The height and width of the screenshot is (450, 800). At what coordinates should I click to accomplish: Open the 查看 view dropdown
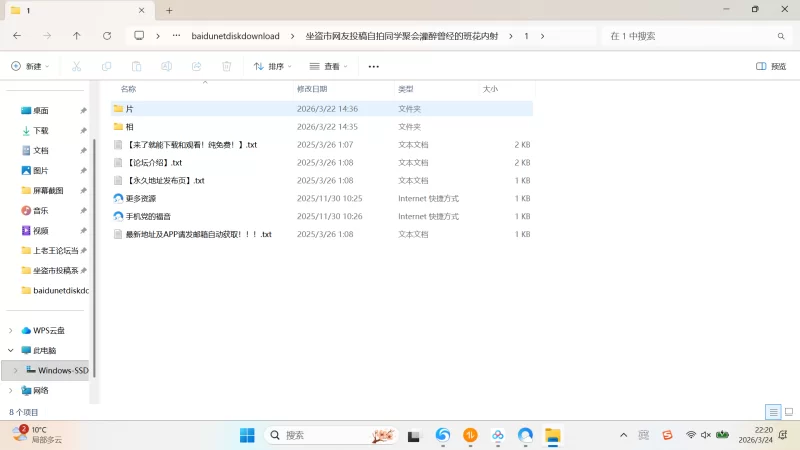[x=329, y=66]
